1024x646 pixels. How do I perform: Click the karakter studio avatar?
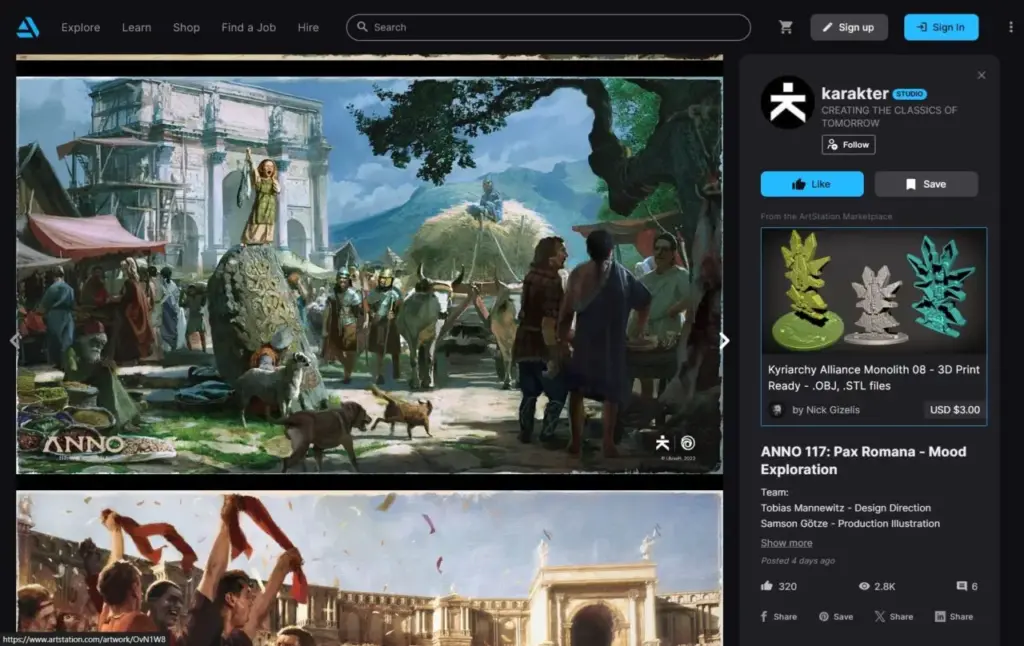coord(786,101)
